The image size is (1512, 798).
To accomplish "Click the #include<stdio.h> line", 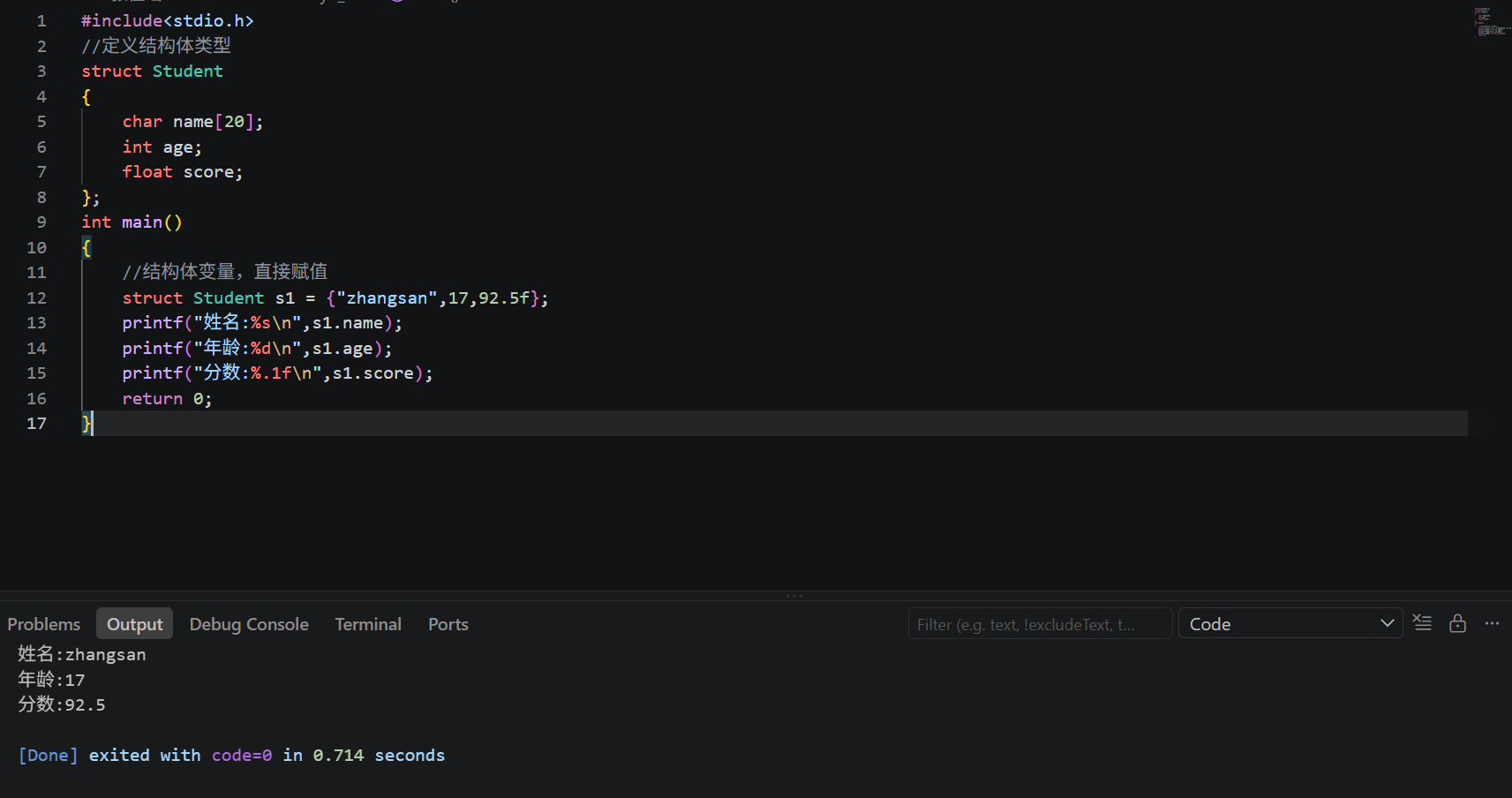I will tap(168, 20).
